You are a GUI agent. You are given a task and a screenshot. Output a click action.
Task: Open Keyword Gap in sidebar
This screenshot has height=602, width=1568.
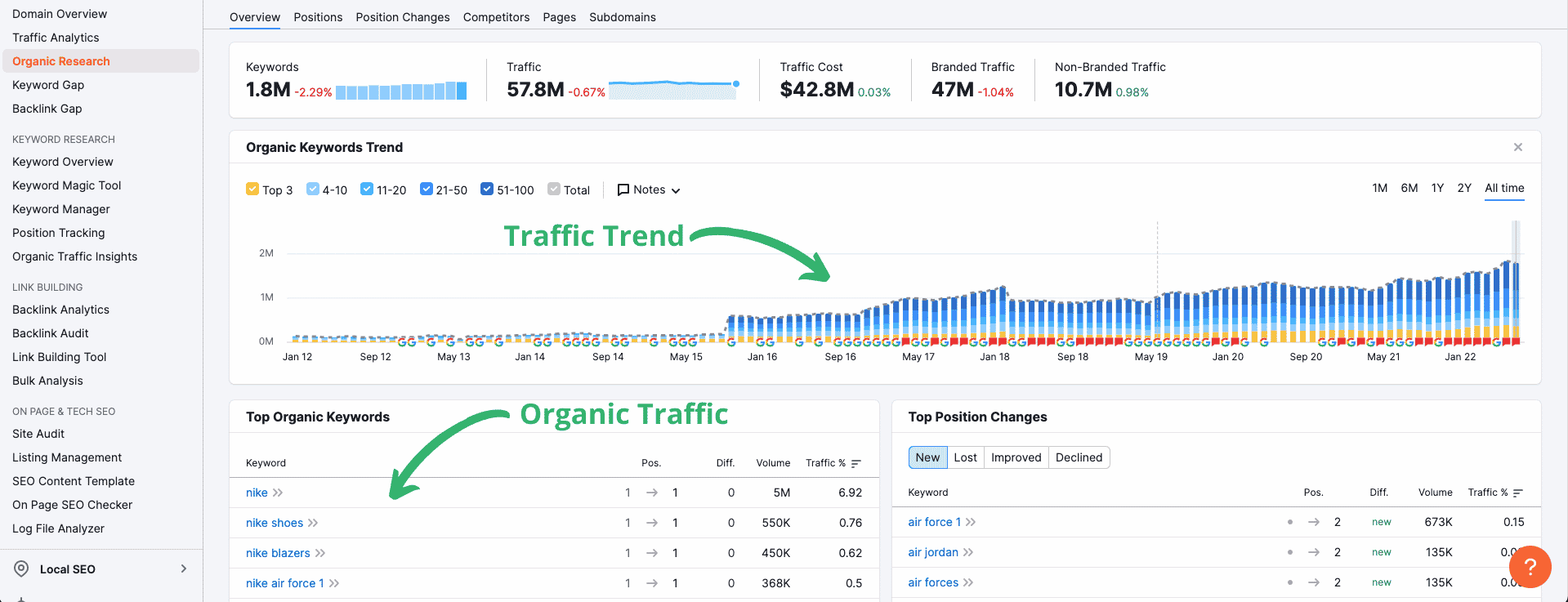click(48, 85)
